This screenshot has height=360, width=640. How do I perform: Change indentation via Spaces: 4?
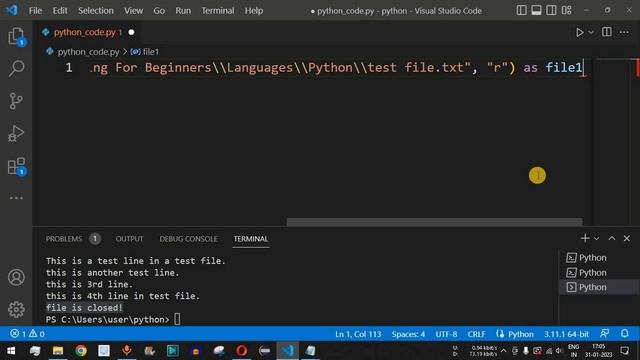pyautogui.click(x=408, y=334)
